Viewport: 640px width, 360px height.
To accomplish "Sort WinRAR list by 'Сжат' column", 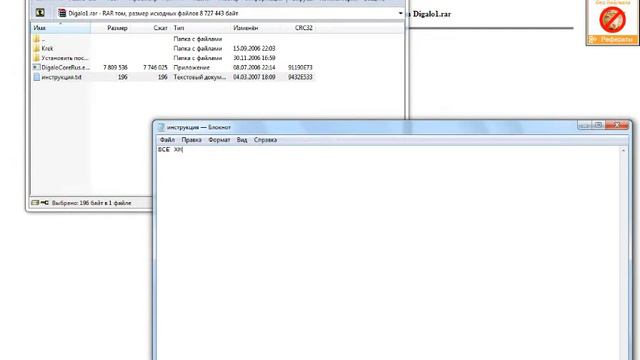I will 150,28.
